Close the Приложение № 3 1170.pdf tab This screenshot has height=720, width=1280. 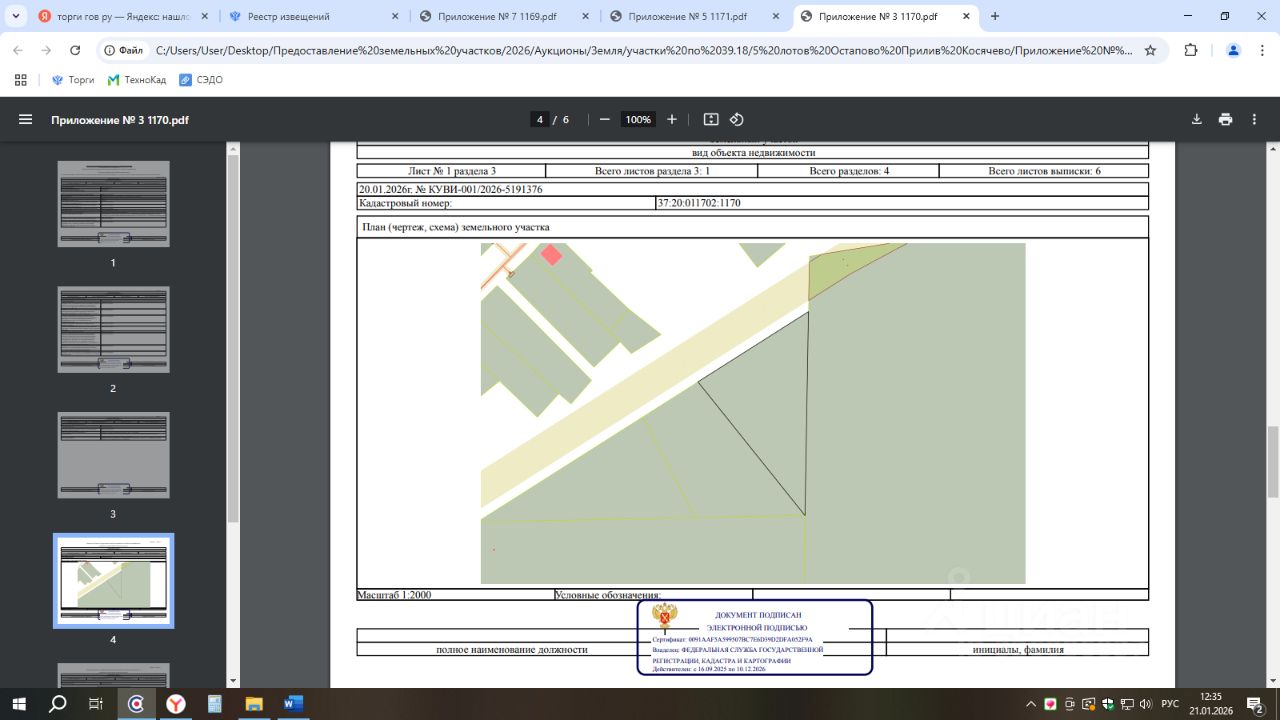point(966,17)
